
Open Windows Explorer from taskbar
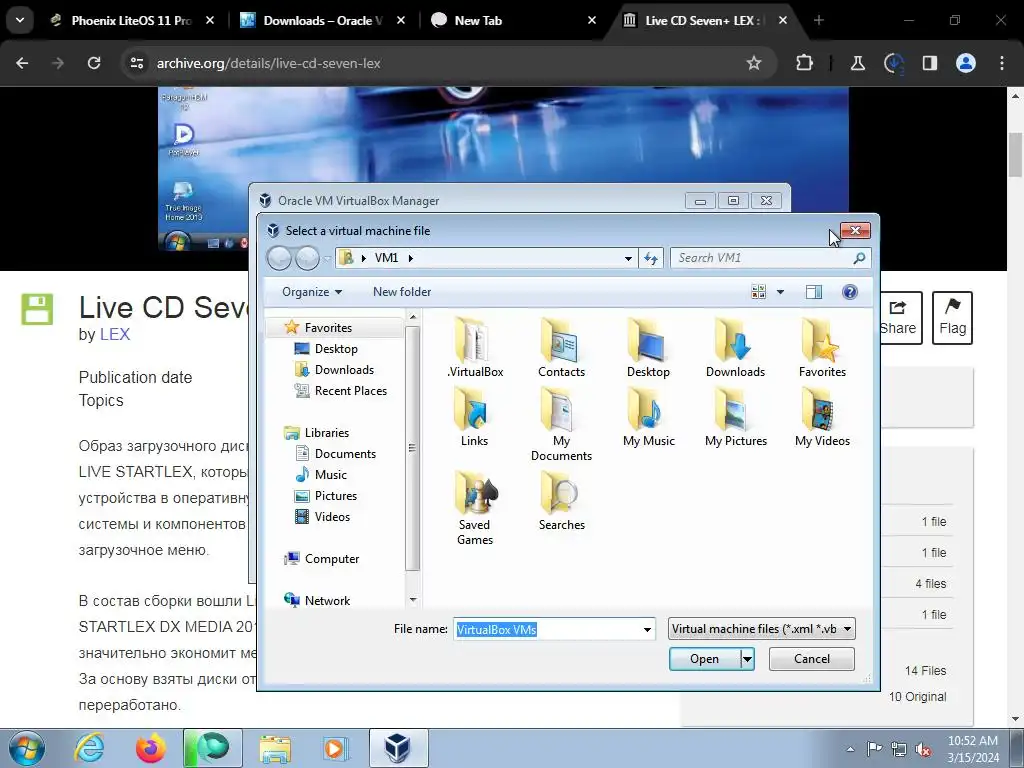click(275, 748)
